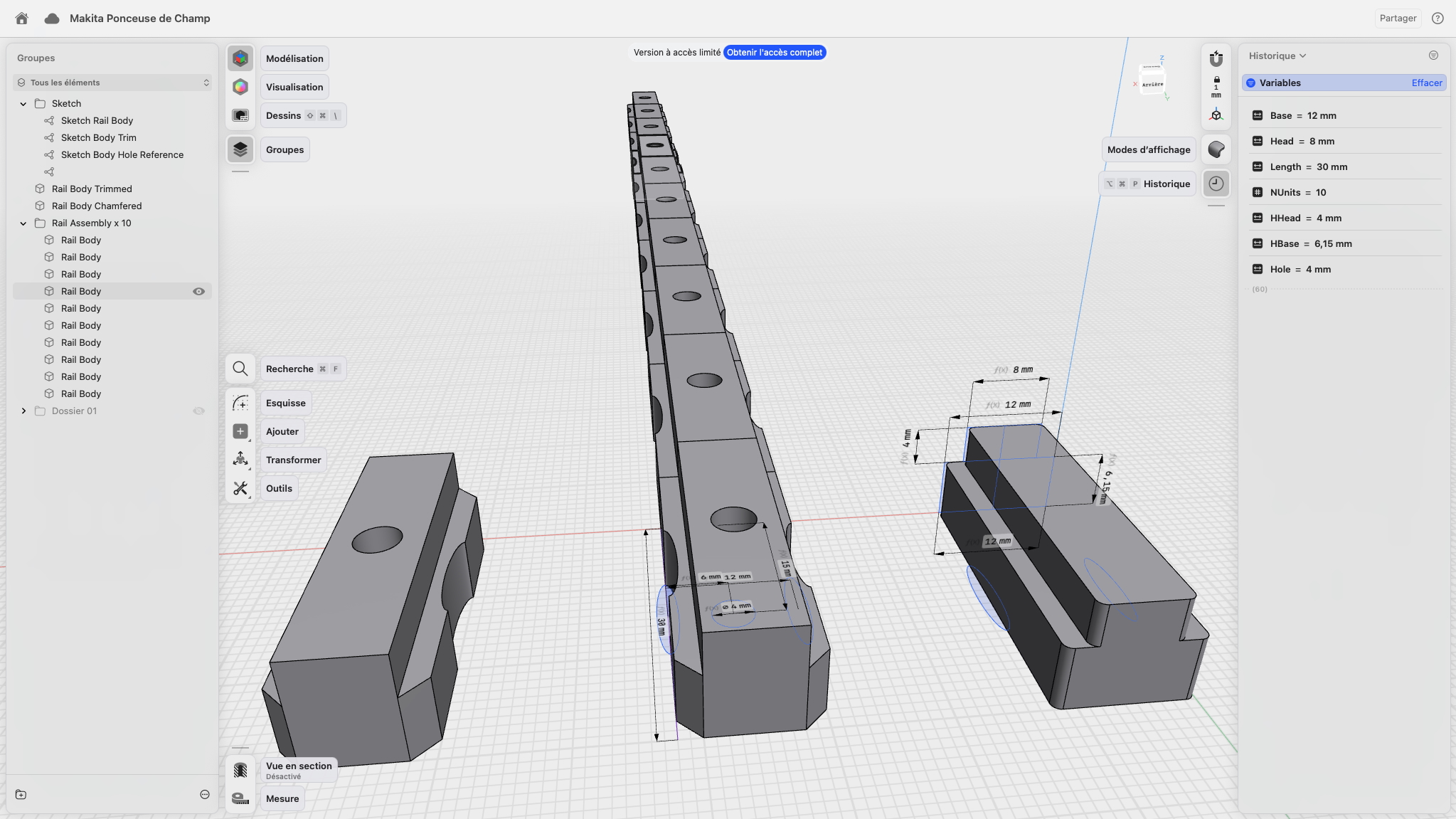The height and width of the screenshot is (819, 1456).
Task: Select Rail Body Trimmed item
Action: pyautogui.click(x=92, y=189)
